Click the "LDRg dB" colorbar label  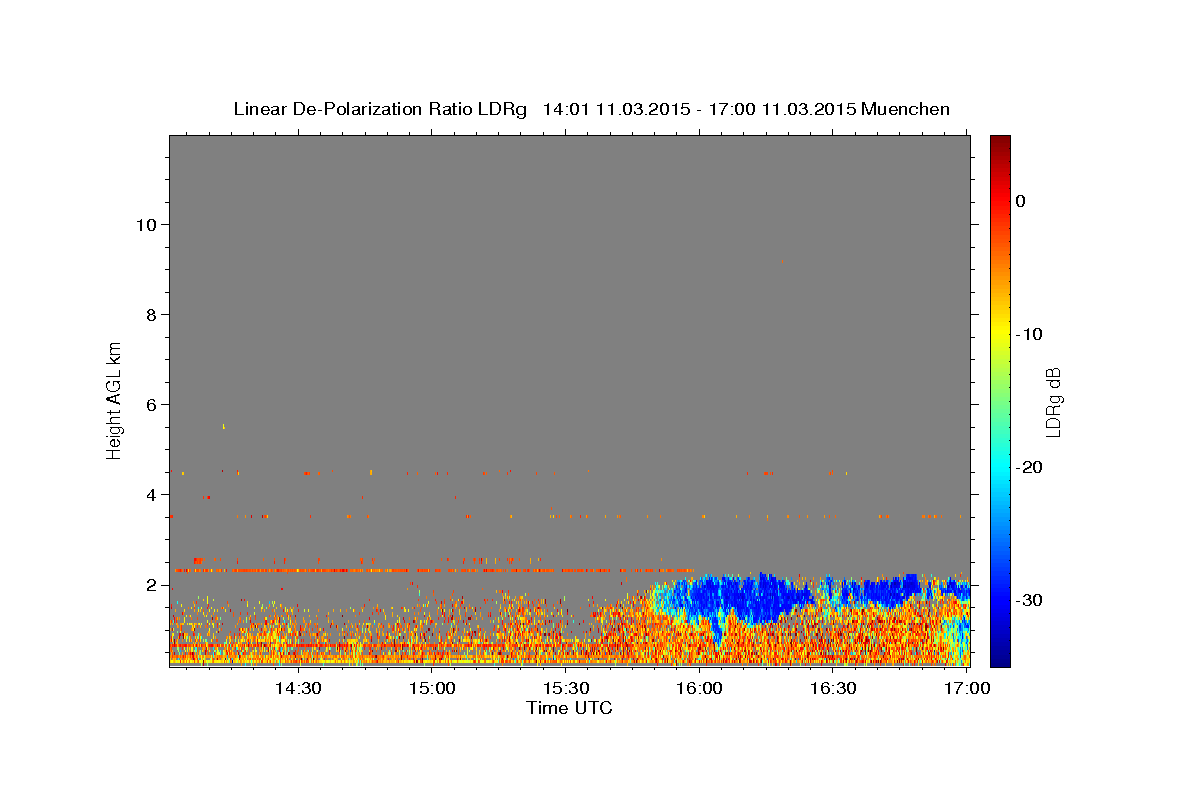(1053, 401)
